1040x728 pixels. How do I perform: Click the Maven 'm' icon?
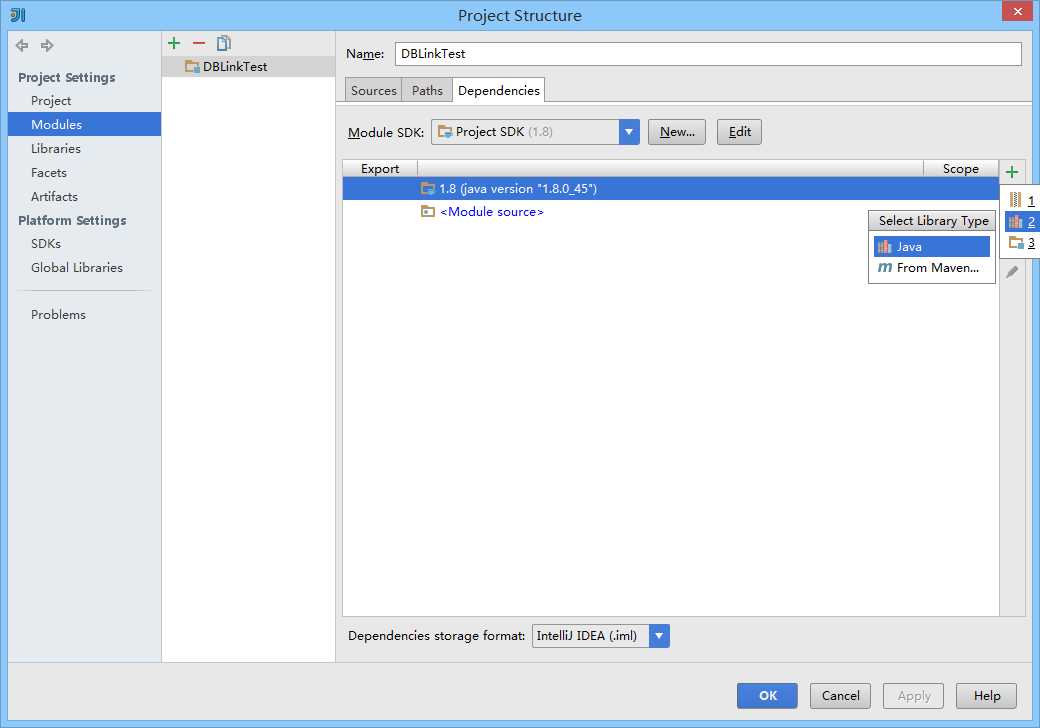tap(885, 268)
